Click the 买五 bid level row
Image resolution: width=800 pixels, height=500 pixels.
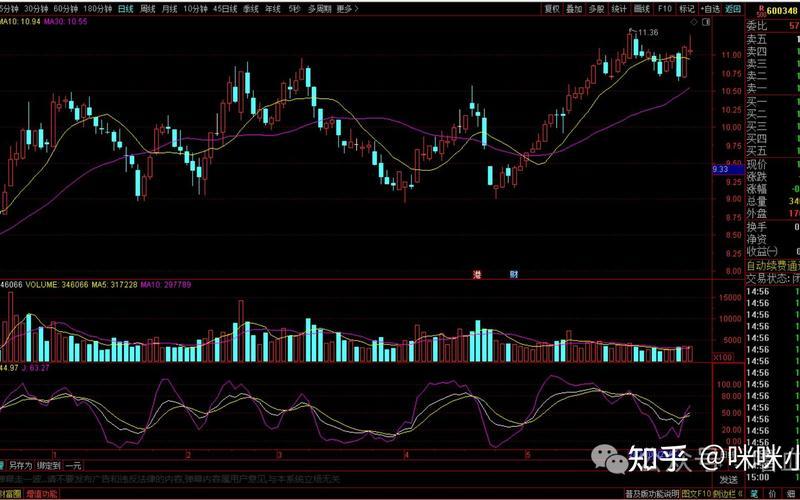[x=773, y=151]
